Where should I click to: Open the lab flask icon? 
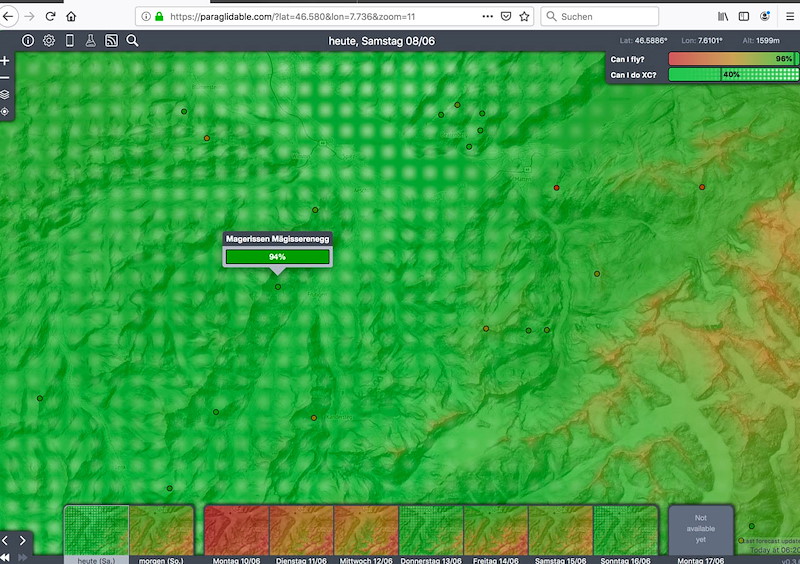pyautogui.click(x=90, y=40)
